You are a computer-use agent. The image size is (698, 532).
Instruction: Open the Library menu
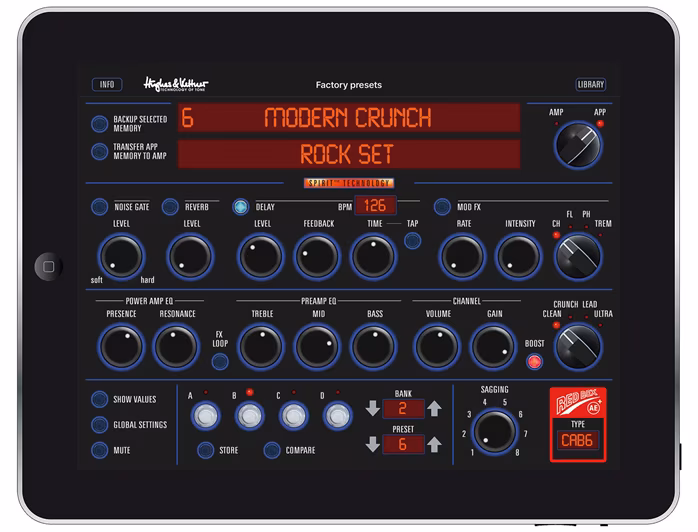[x=591, y=85]
